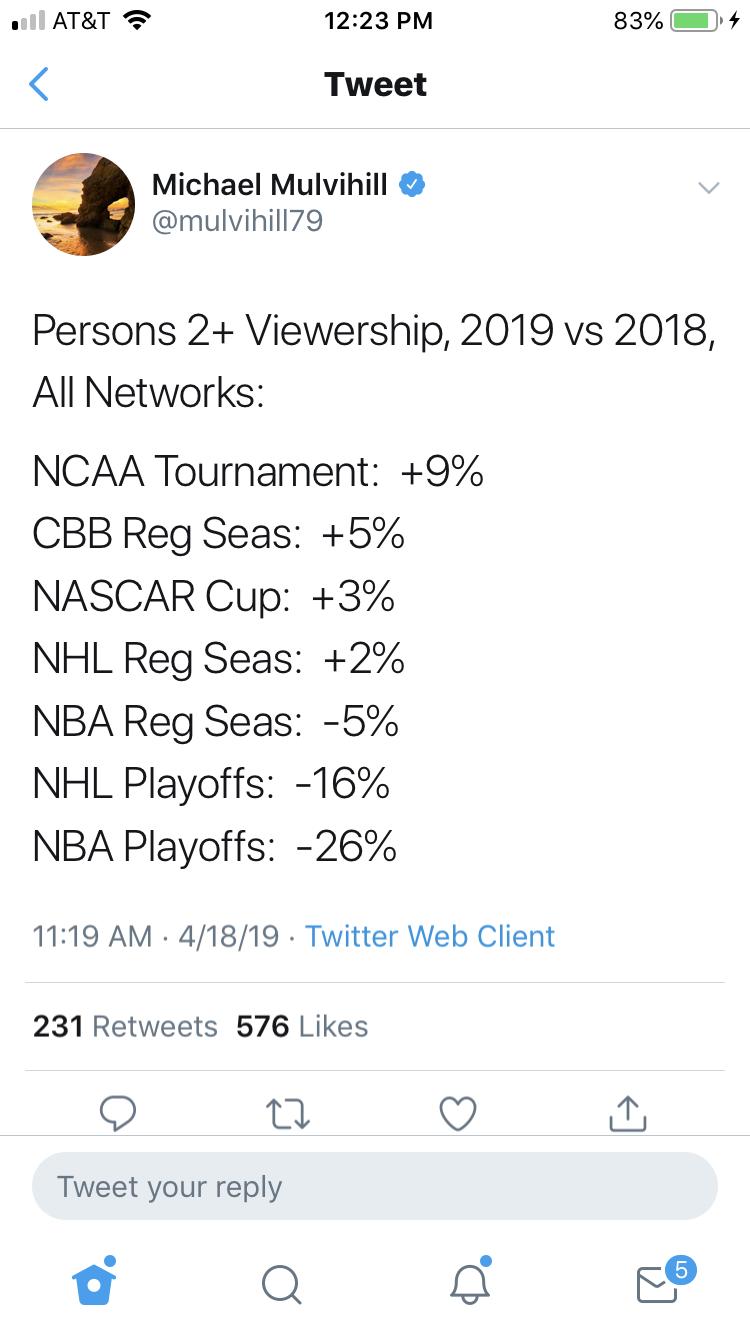Tap the blue verified badge
This screenshot has width=750, height=1334.
[x=412, y=184]
